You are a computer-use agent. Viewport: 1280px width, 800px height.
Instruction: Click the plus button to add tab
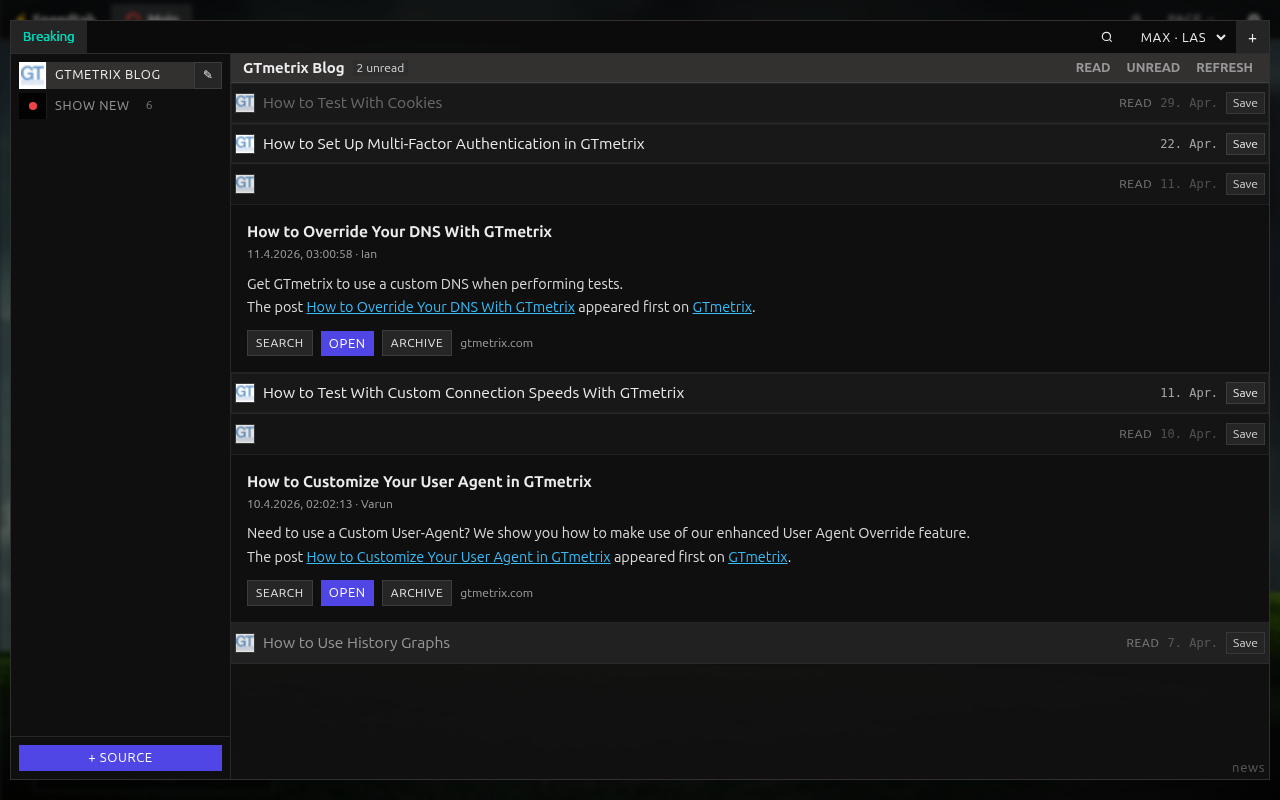click(1252, 38)
